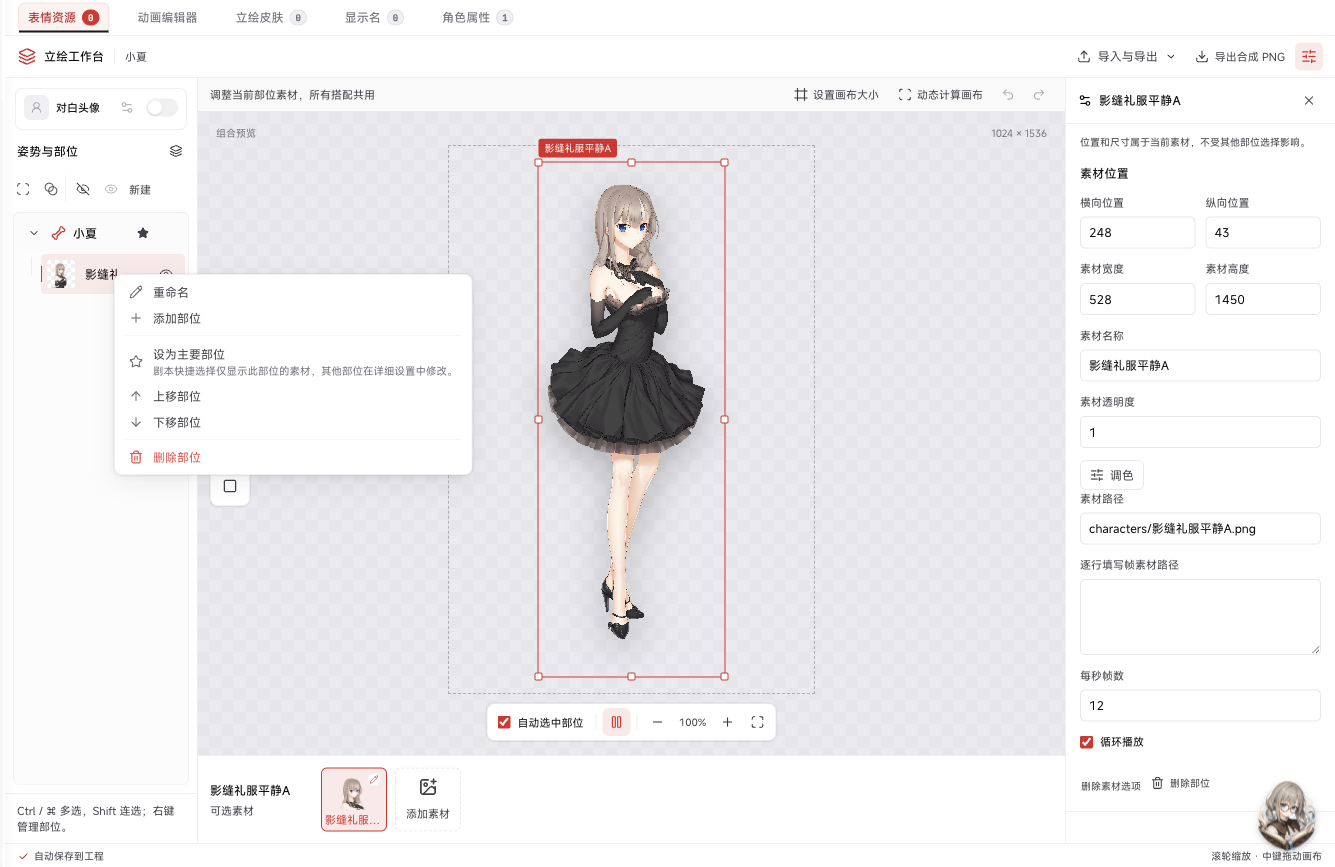Switch to the 立绘皮肤 tab
The image size is (1335, 867).
point(271,17)
